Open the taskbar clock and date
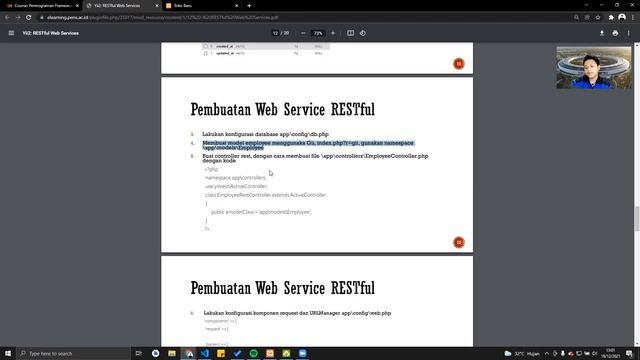This screenshot has width=640, height=360. click(x=611, y=353)
